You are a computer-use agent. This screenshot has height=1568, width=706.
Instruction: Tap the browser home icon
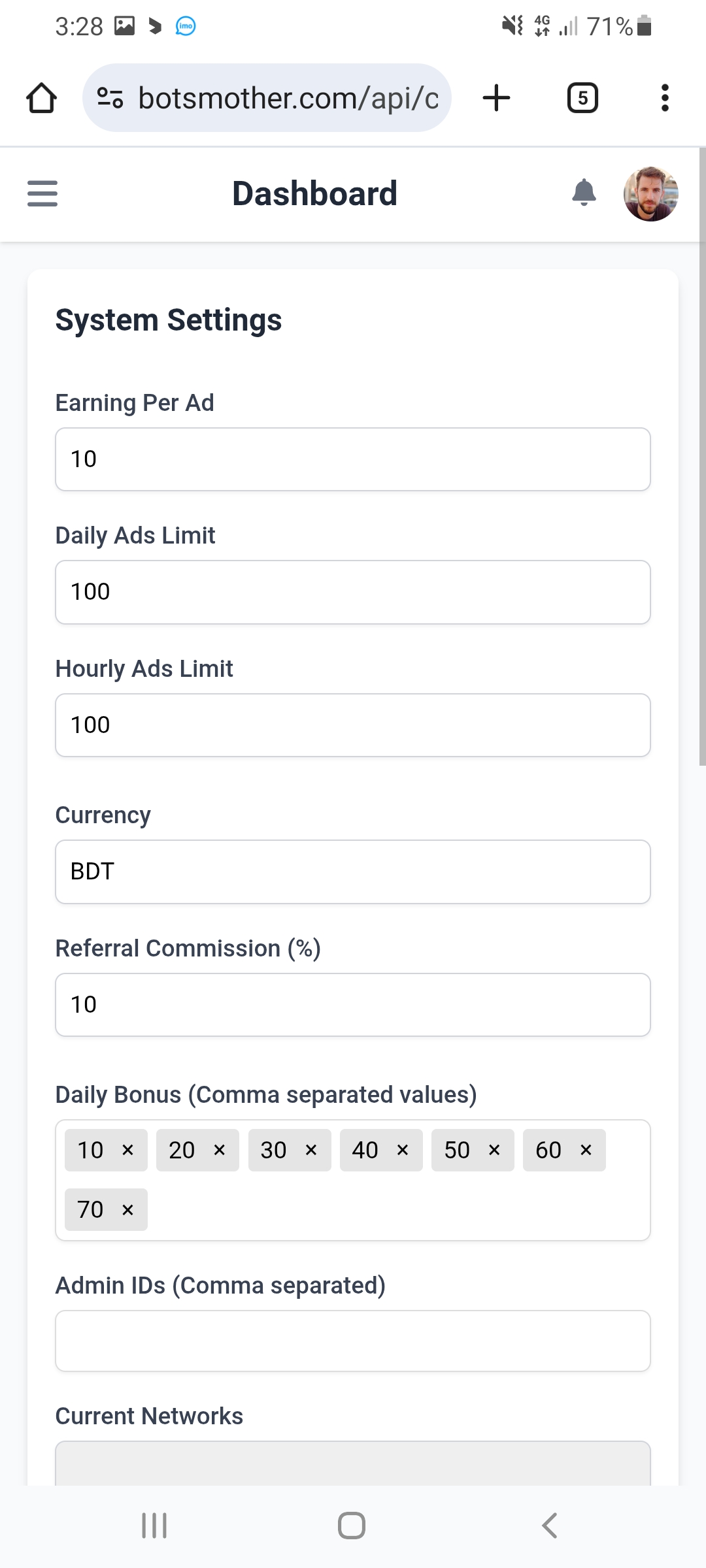(x=41, y=98)
